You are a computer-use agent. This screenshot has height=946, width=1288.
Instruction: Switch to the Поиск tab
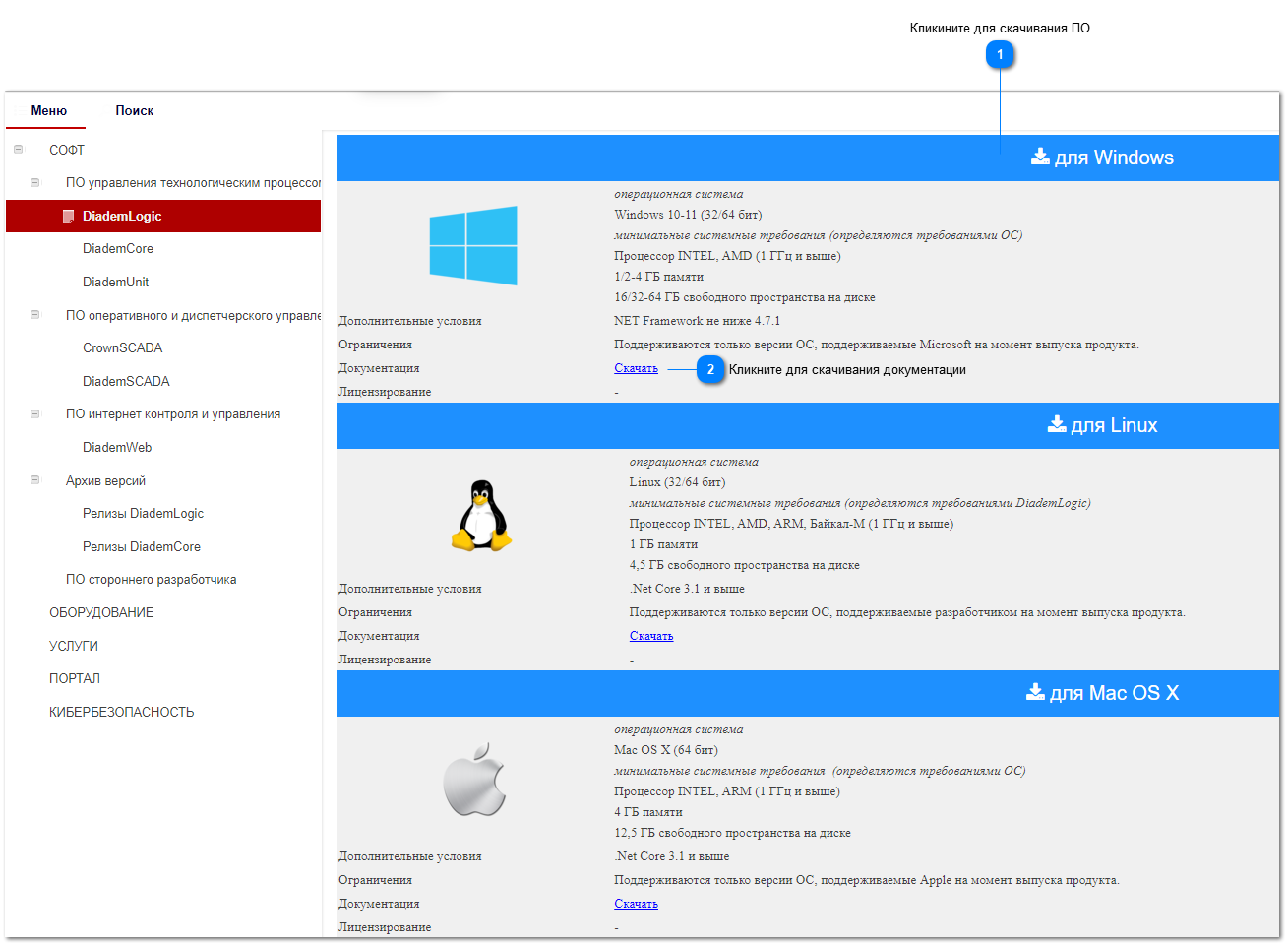[134, 110]
